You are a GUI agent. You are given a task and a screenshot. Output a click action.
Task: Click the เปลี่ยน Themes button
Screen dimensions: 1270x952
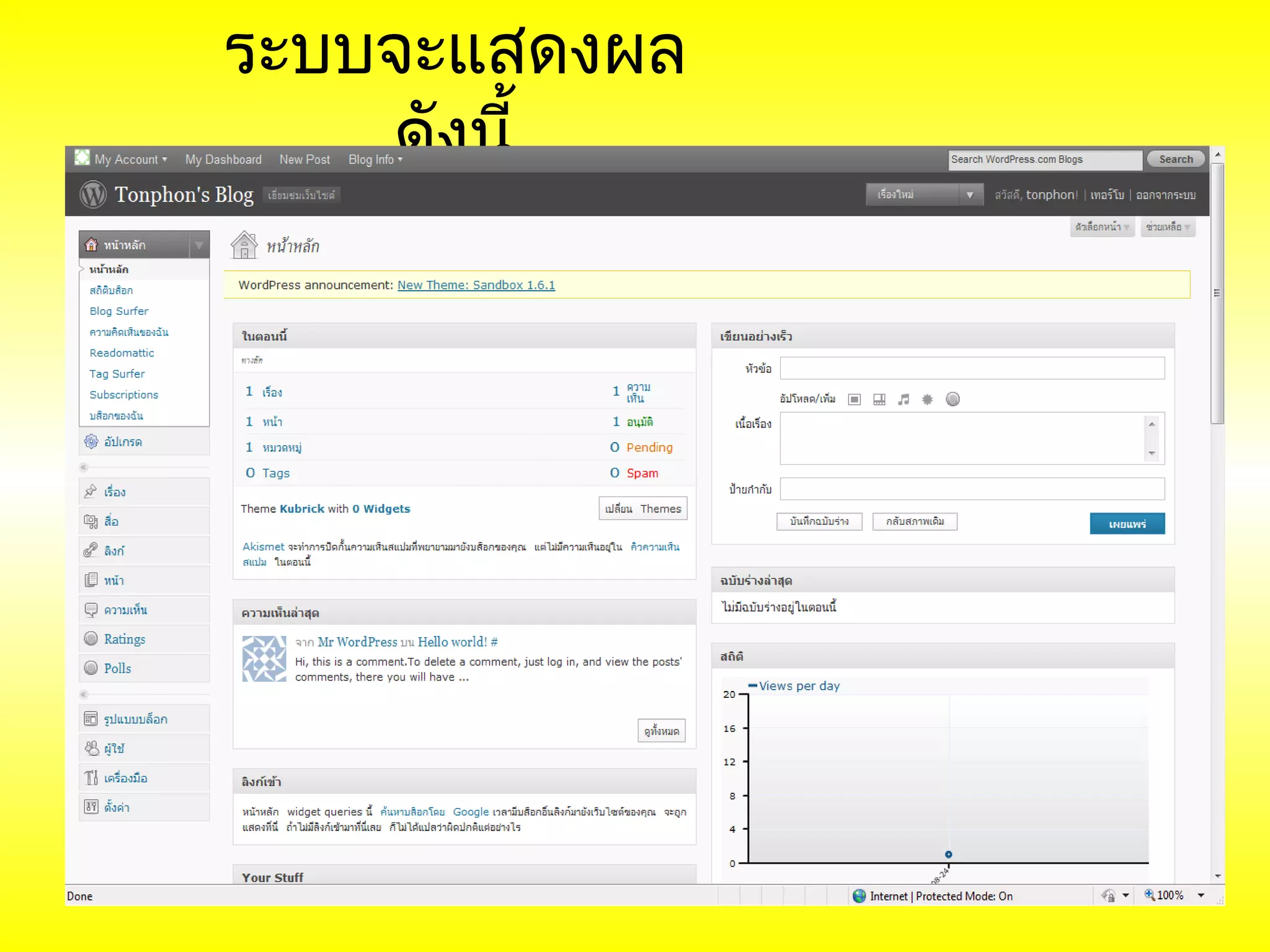tap(643, 508)
